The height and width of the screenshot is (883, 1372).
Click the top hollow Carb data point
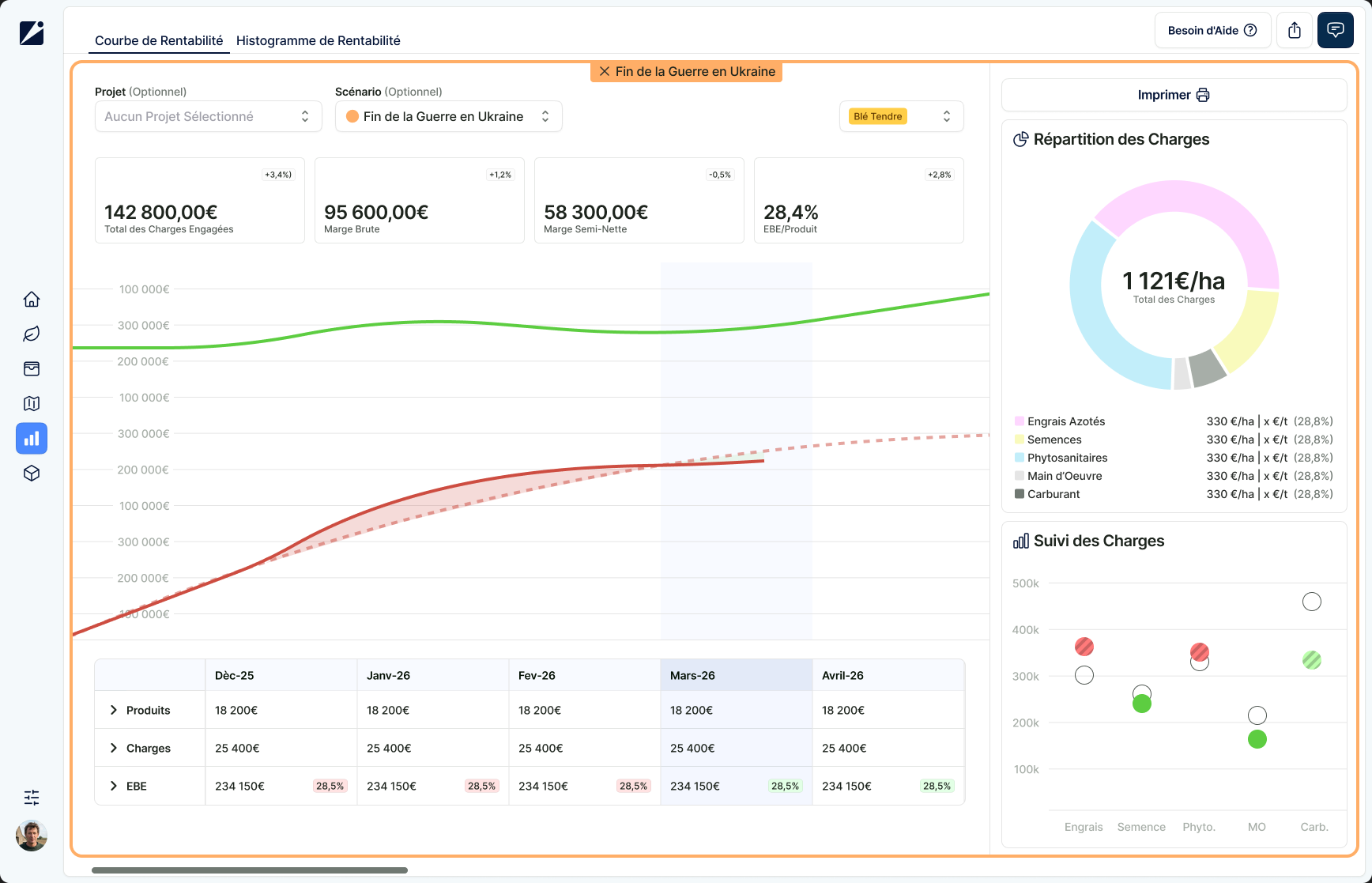(x=1312, y=602)
